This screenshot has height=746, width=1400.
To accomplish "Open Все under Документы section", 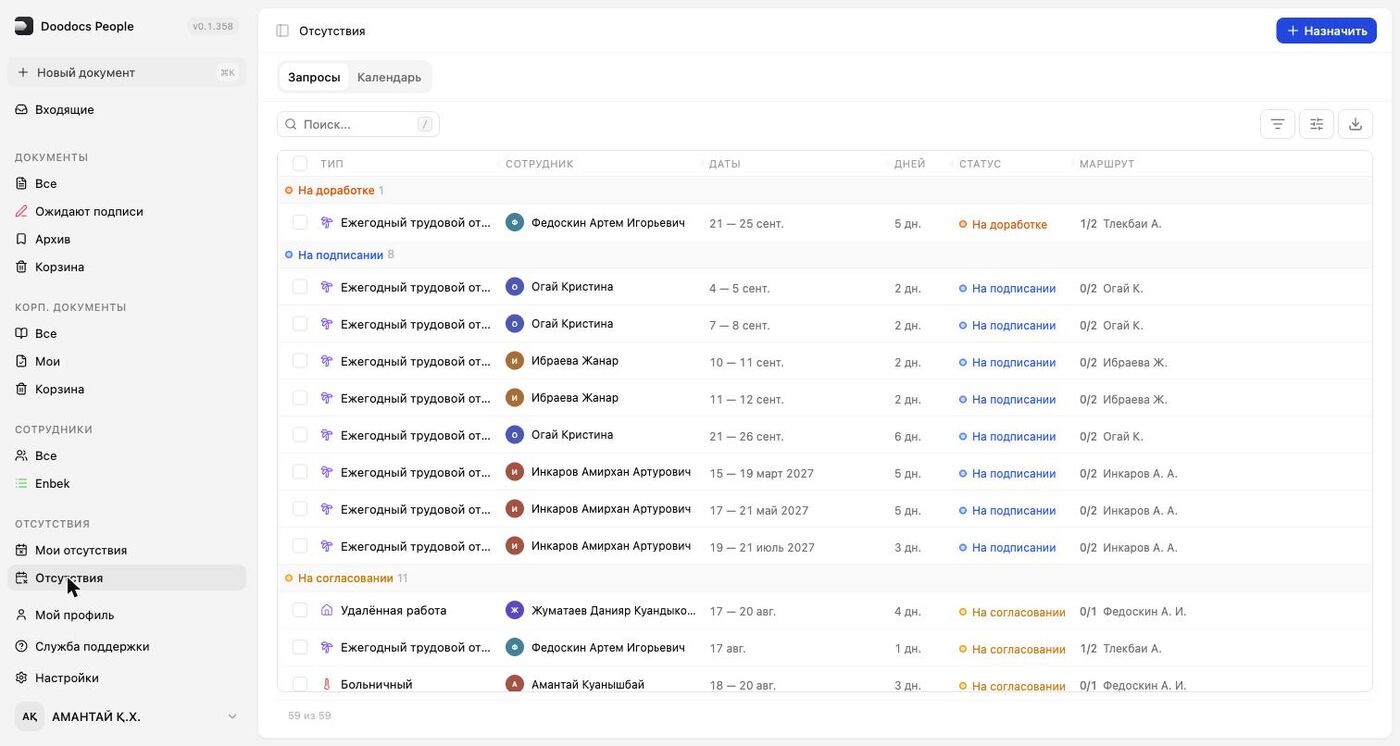I will tap(126, 183).
